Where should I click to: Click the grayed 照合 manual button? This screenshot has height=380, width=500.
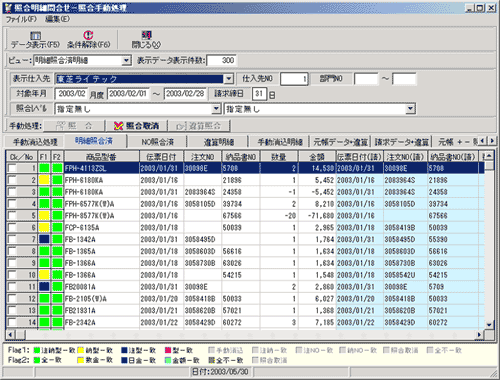point(74,126)
